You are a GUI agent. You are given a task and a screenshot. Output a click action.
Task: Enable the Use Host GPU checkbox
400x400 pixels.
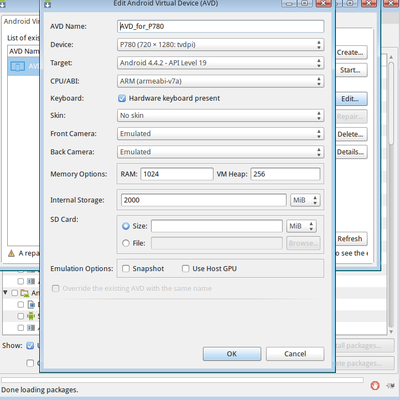point(186,269)
